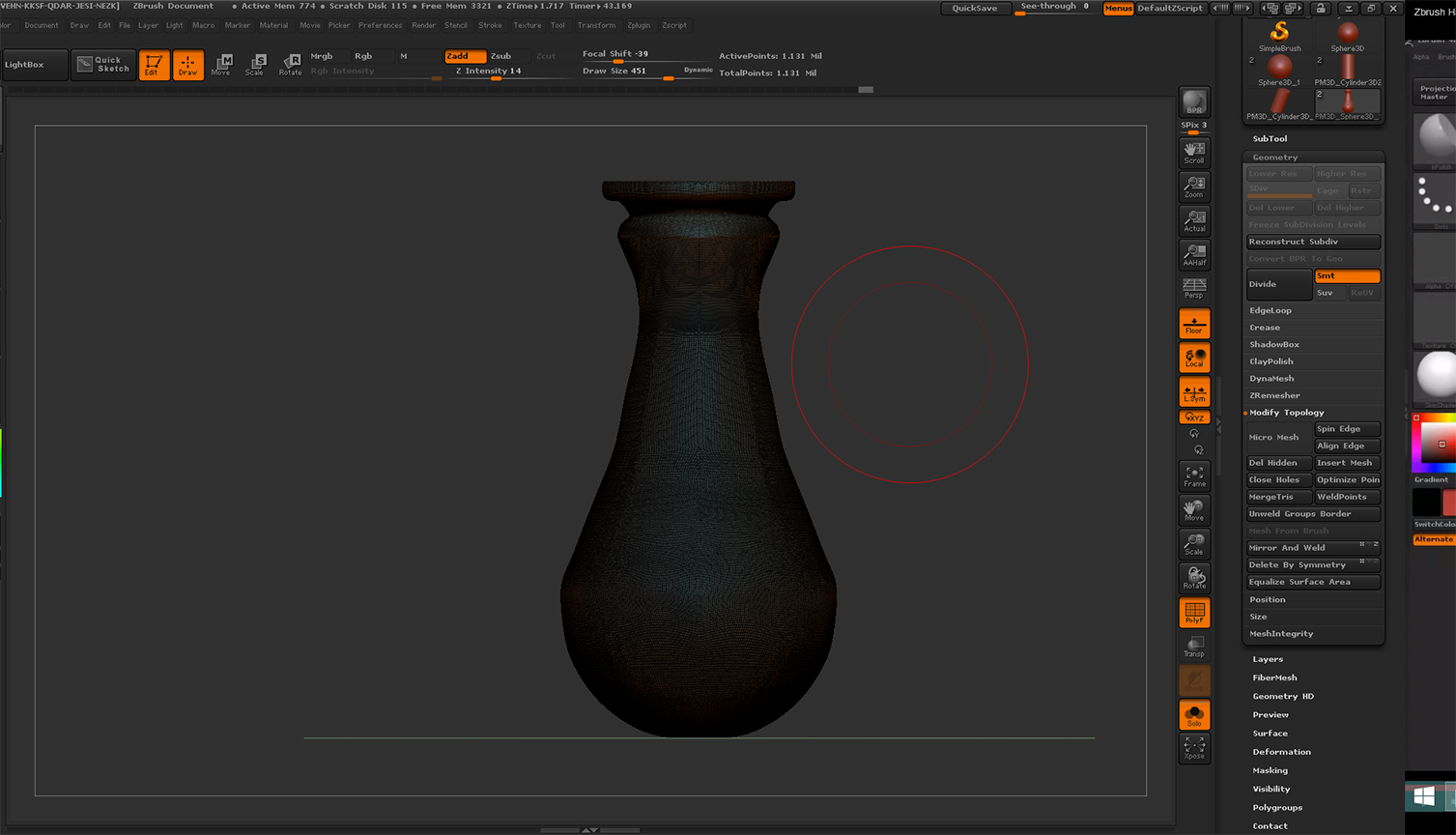Open the Preferences menu

(380, 25)
